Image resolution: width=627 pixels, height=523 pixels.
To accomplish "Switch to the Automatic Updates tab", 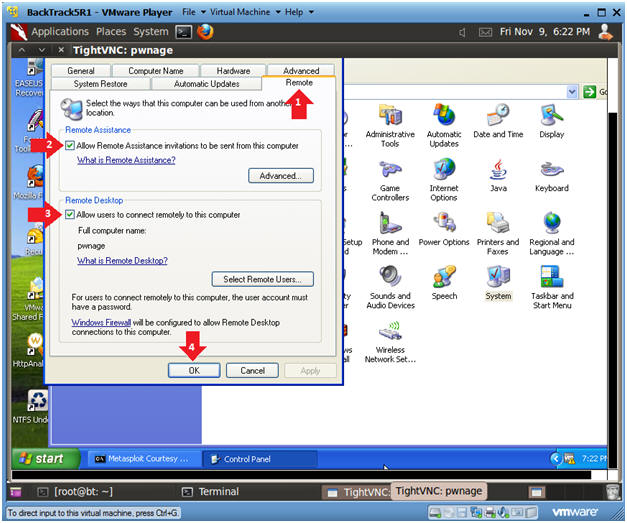I will (x=206, y=84).
